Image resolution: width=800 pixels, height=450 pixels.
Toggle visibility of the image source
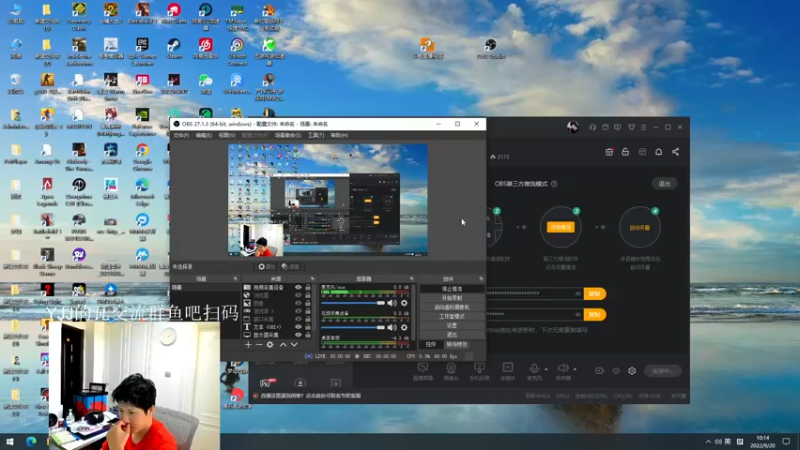pos(298,303)
